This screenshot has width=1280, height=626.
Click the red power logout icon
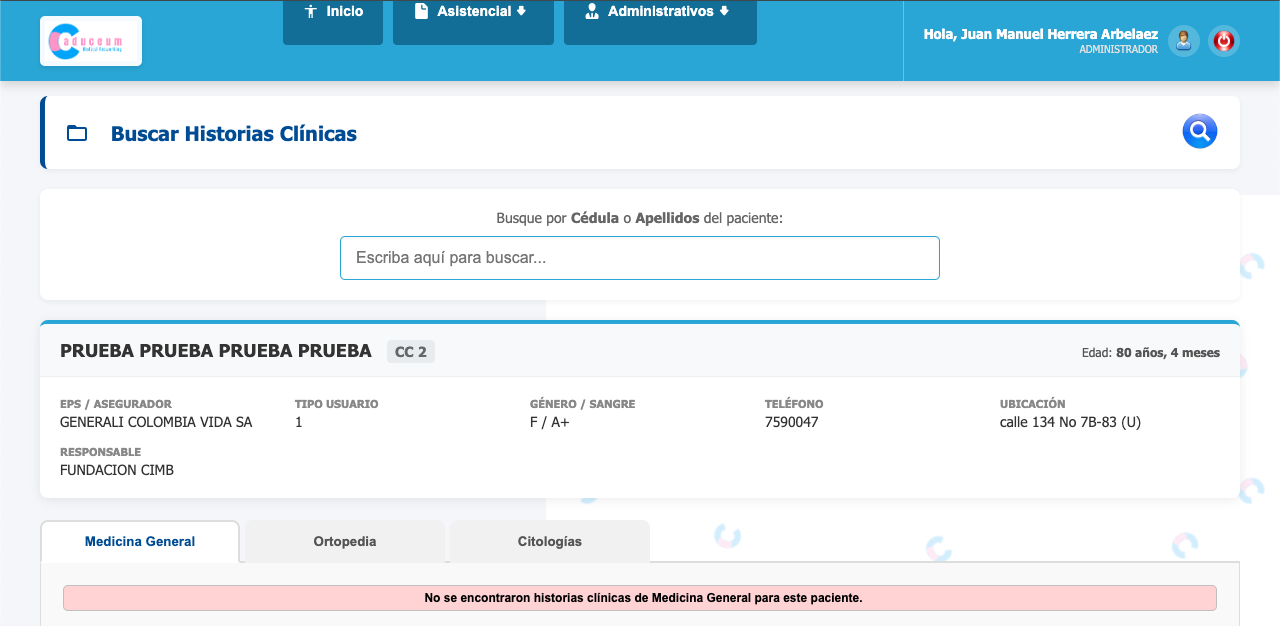point(1223,41)
